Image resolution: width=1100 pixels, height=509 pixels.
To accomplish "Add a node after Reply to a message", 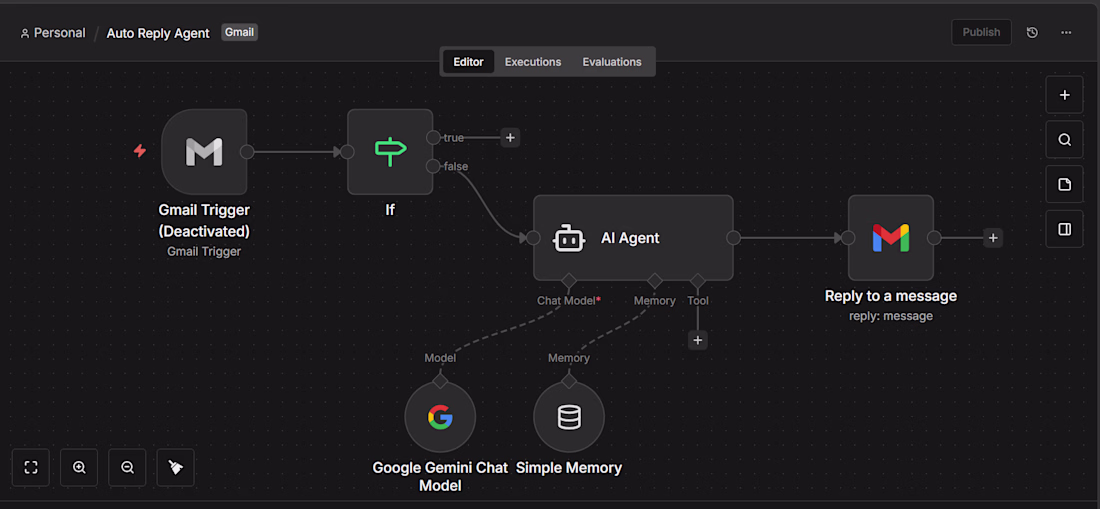I will [x=993, y=238].
